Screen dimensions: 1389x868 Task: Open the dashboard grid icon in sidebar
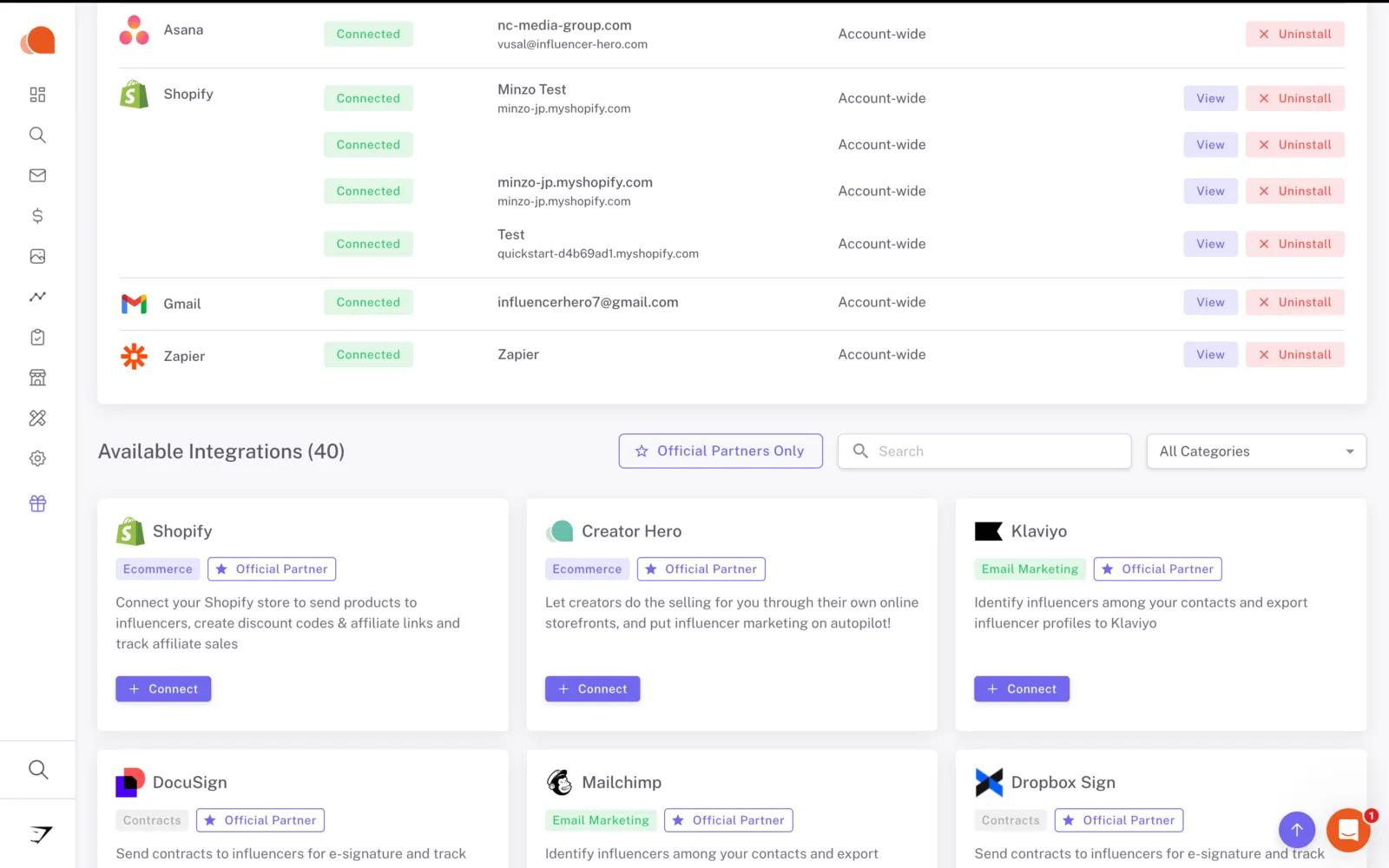37,95
